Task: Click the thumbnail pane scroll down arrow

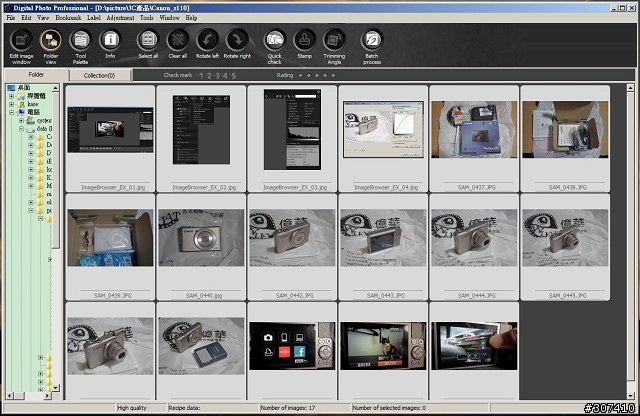Action: click(x=630, y=396)
